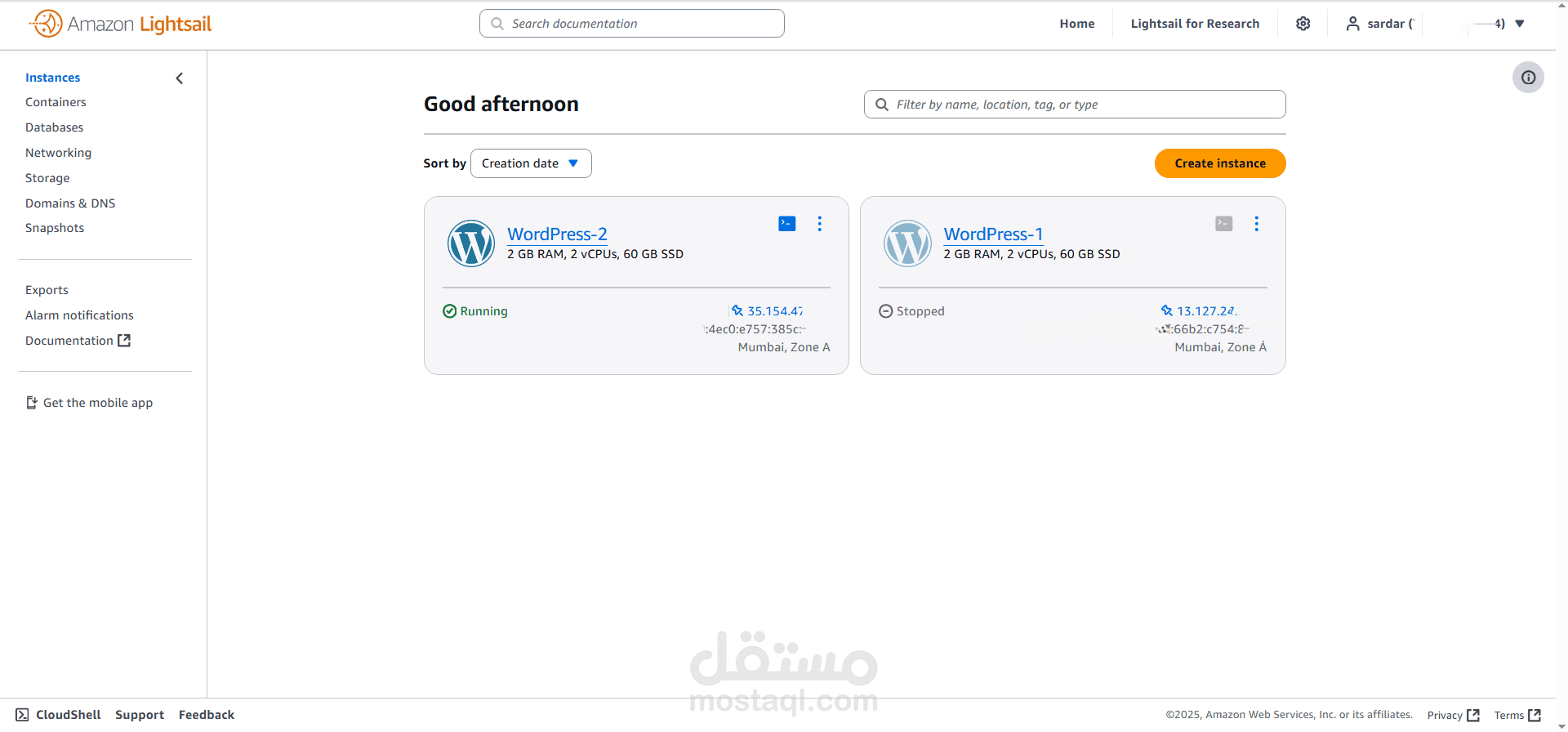Screen dimensions: 1568x732
Task: Click the external link icon beside Documentation
Action: (124, 341)
